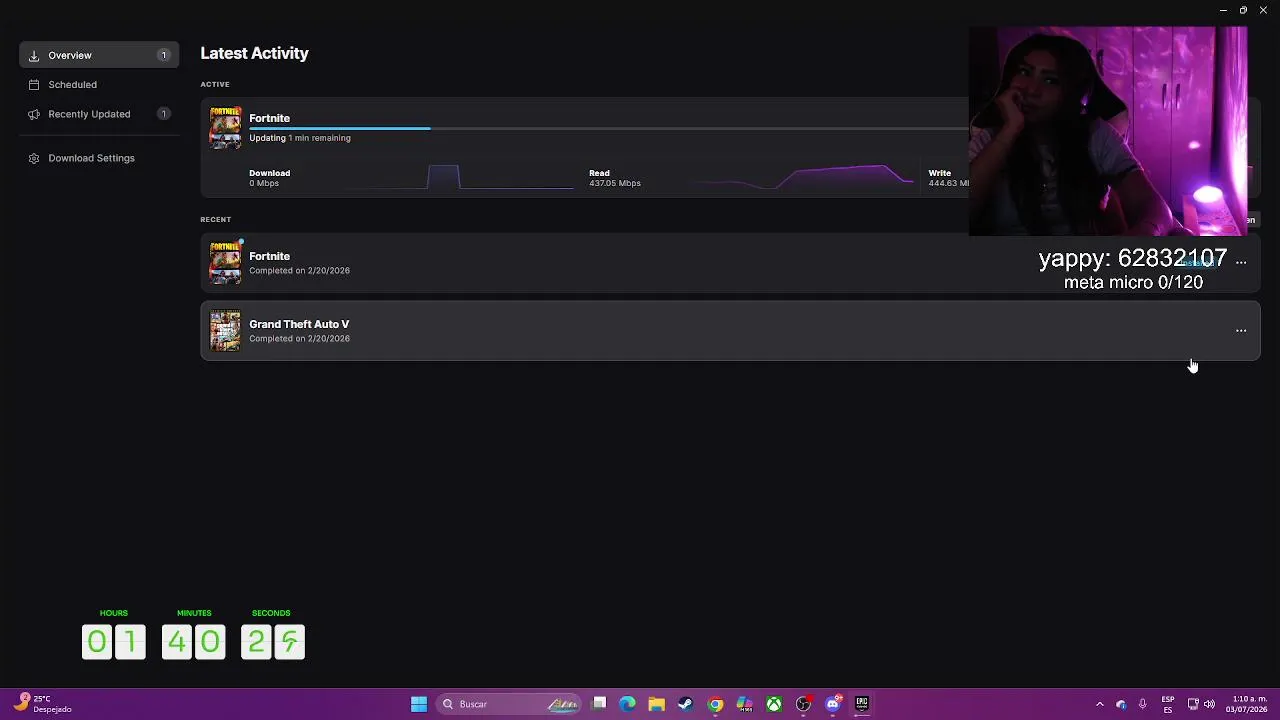Image resolution: width=1280 pixels, height=720 pixels.
Task: Click the Recently Updated megaphone icon
Action: tap(34, 114)
